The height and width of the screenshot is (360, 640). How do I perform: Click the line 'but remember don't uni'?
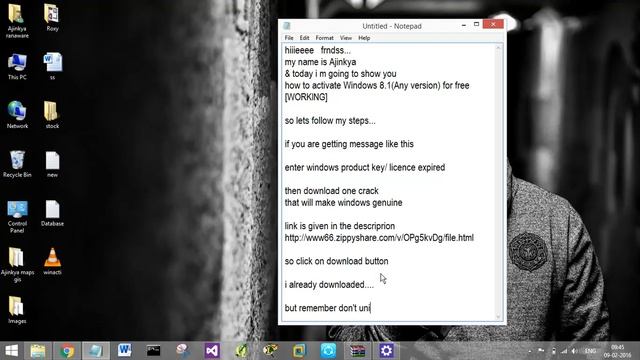pos(327,308)
